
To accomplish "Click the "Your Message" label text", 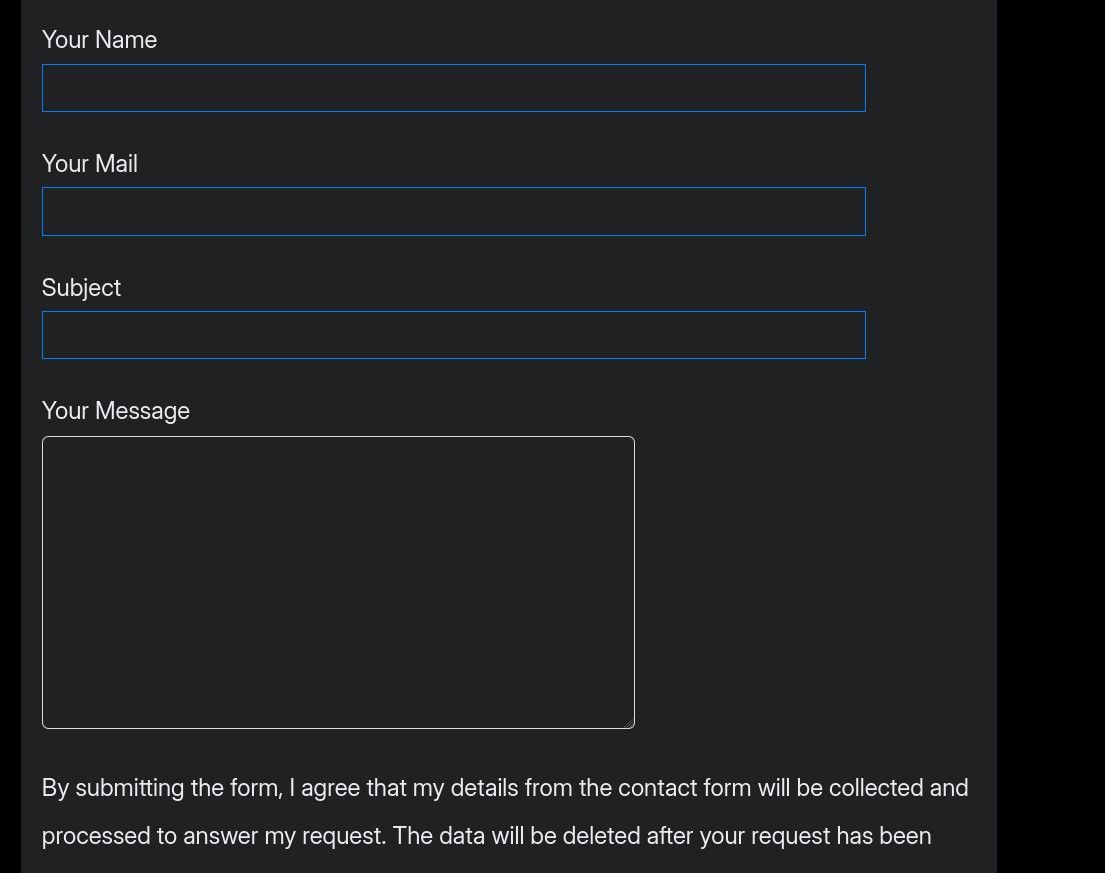I will tap(116, 411).
